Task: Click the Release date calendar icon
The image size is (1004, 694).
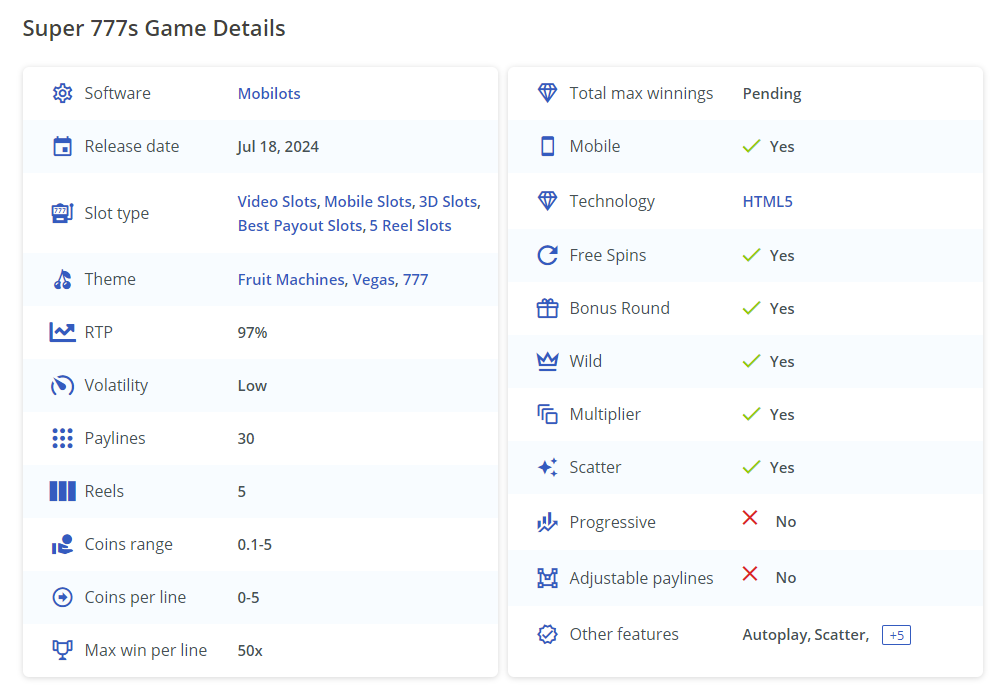Action: pos(62,147)
